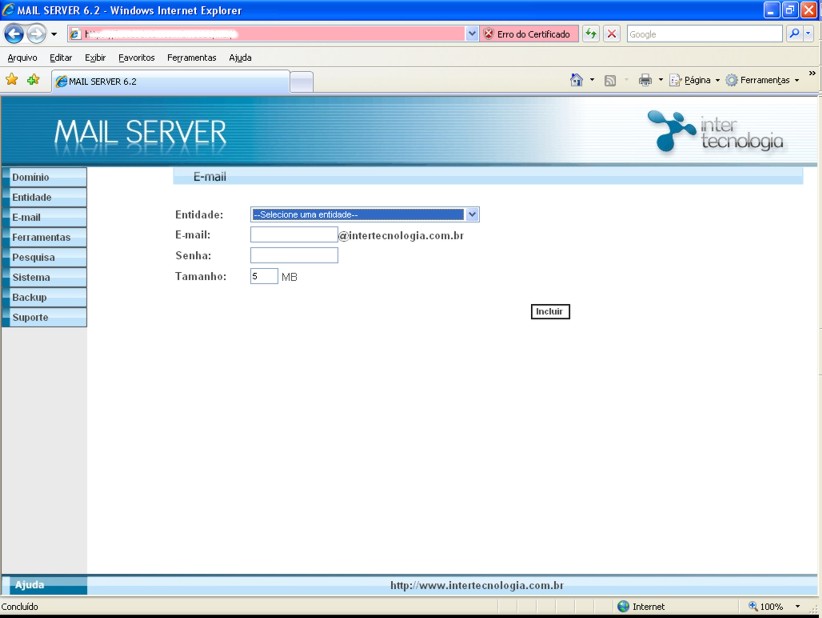Click the browser Forward arrow button
Screen dimensions: 822x618
click(x=36, y=34)
